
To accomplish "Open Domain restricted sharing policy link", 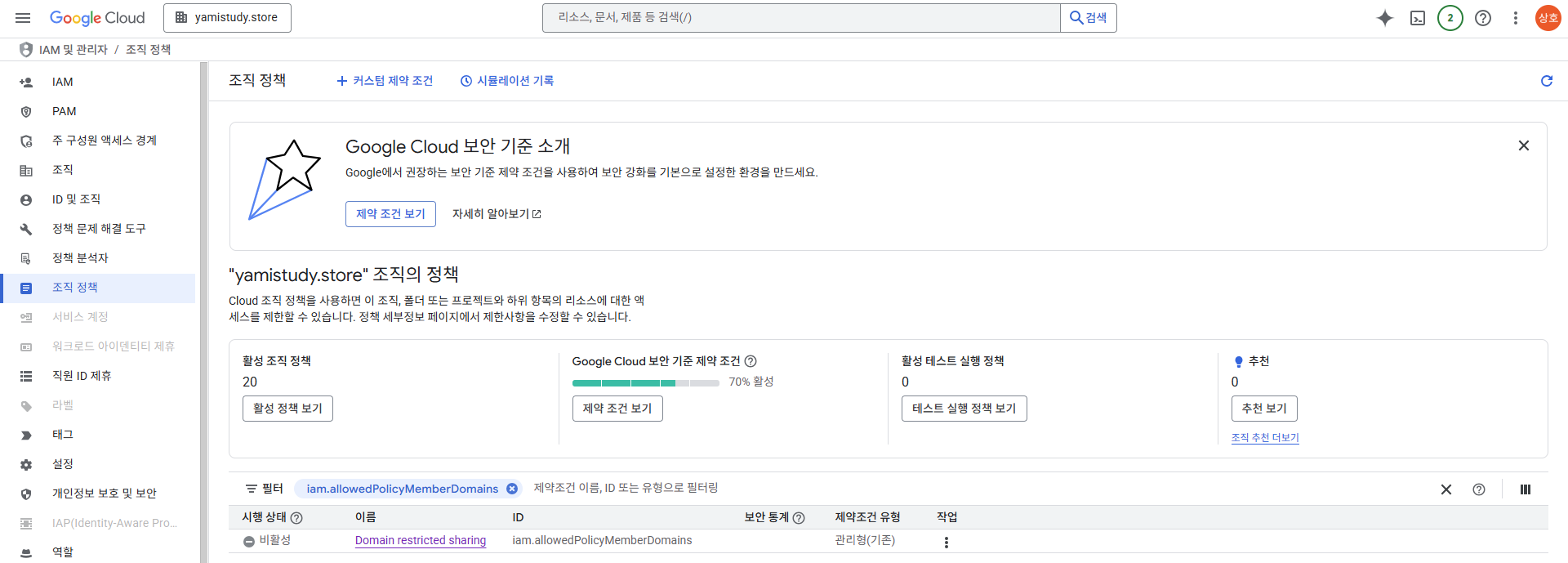I will tap(421, 540).
